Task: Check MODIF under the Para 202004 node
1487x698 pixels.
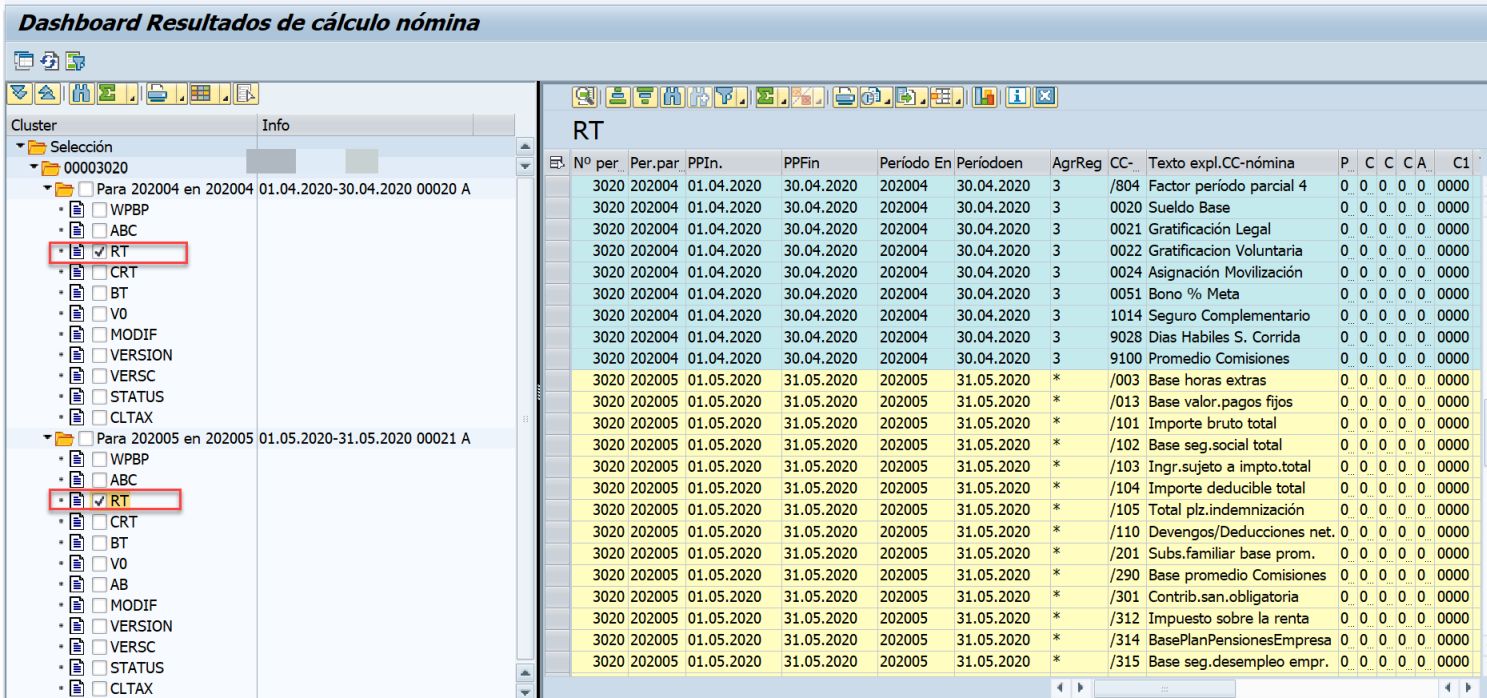Action: pos(100,334)
